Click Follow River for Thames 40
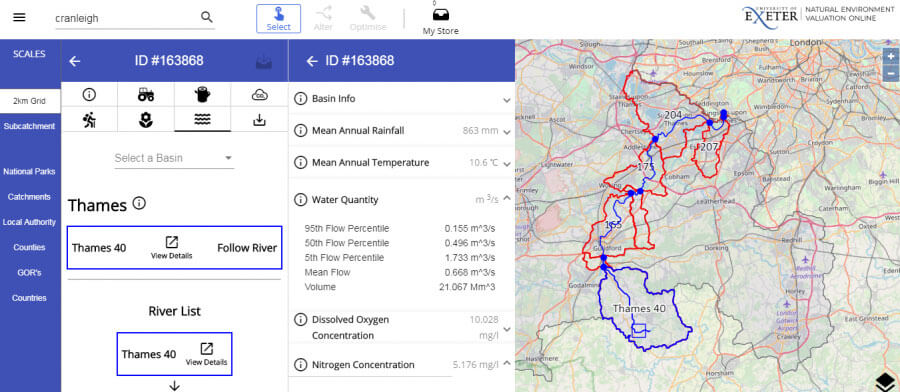 click(x=247, y=248)
